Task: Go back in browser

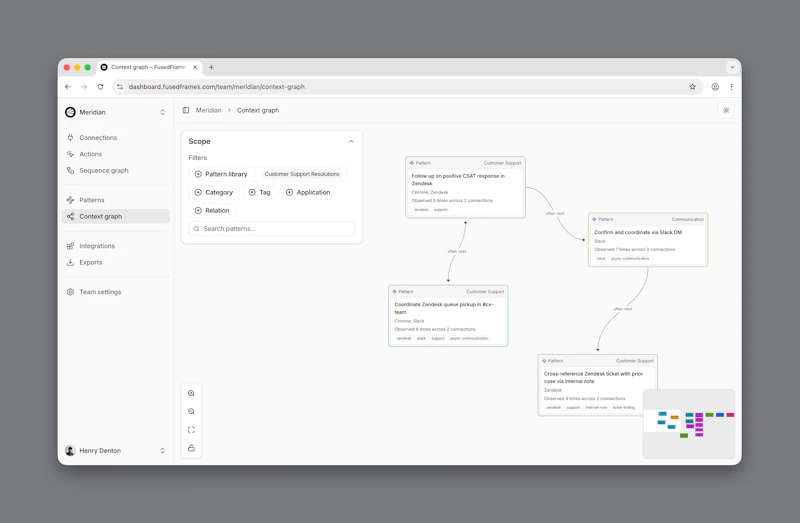Action: [68, 87]
